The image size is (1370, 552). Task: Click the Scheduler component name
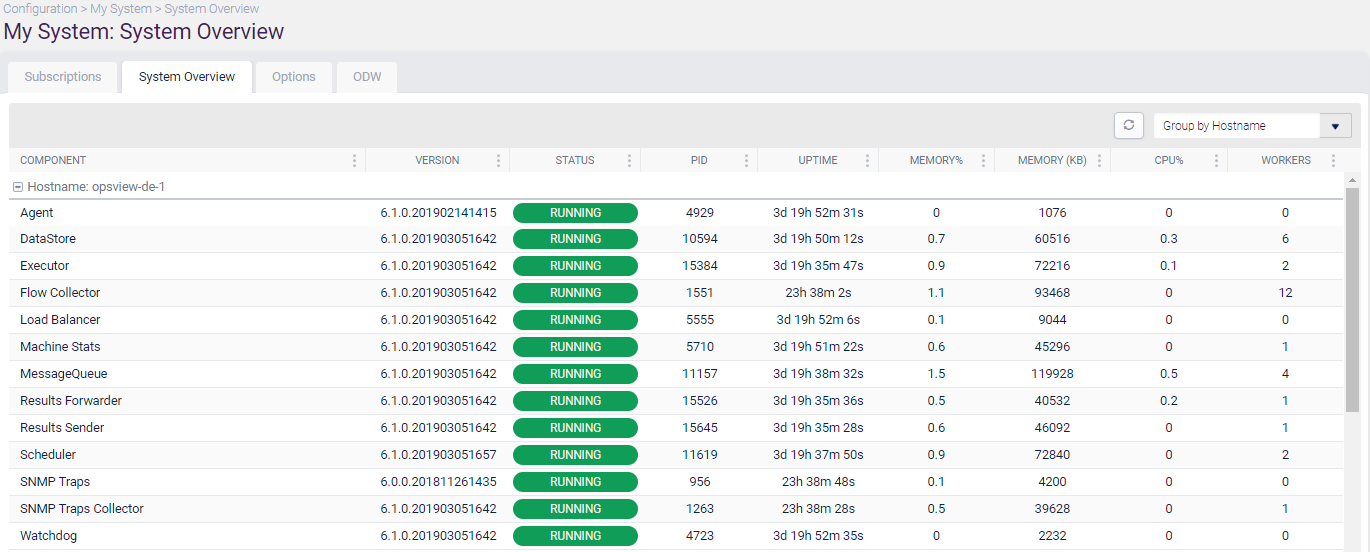48,455
